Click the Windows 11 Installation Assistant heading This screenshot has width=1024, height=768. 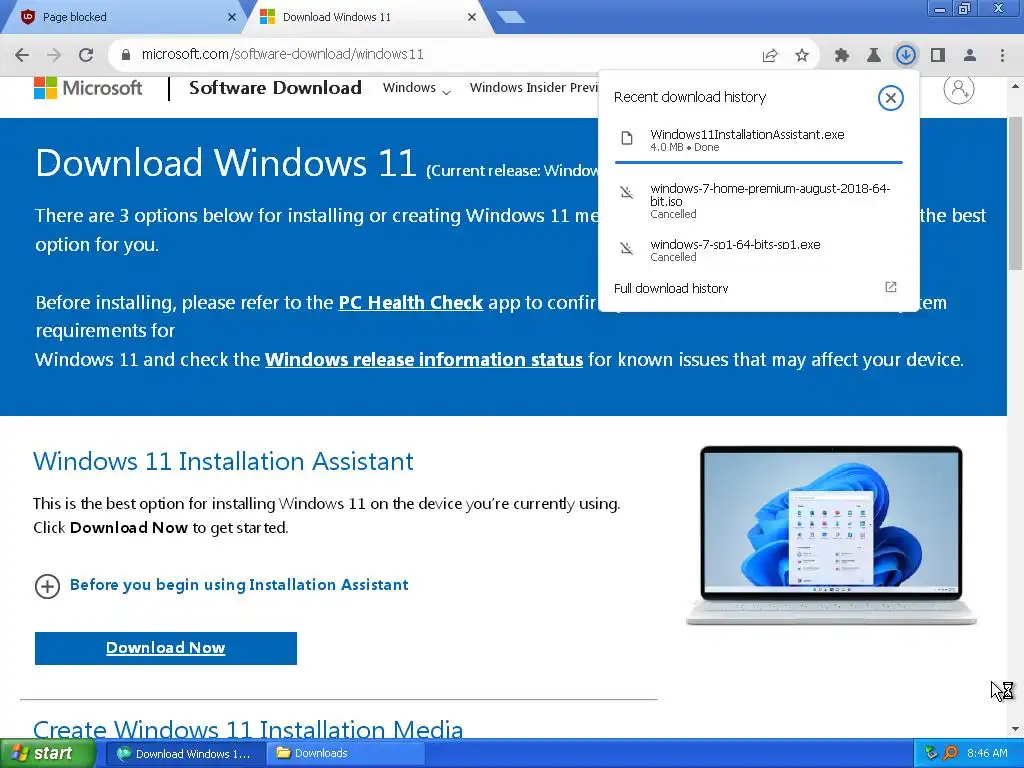click(x=223, y=461)
